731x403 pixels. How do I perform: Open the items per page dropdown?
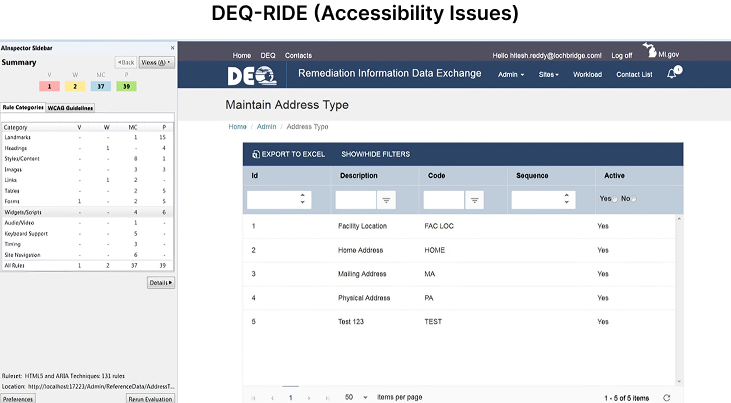[x=356, y=397]
